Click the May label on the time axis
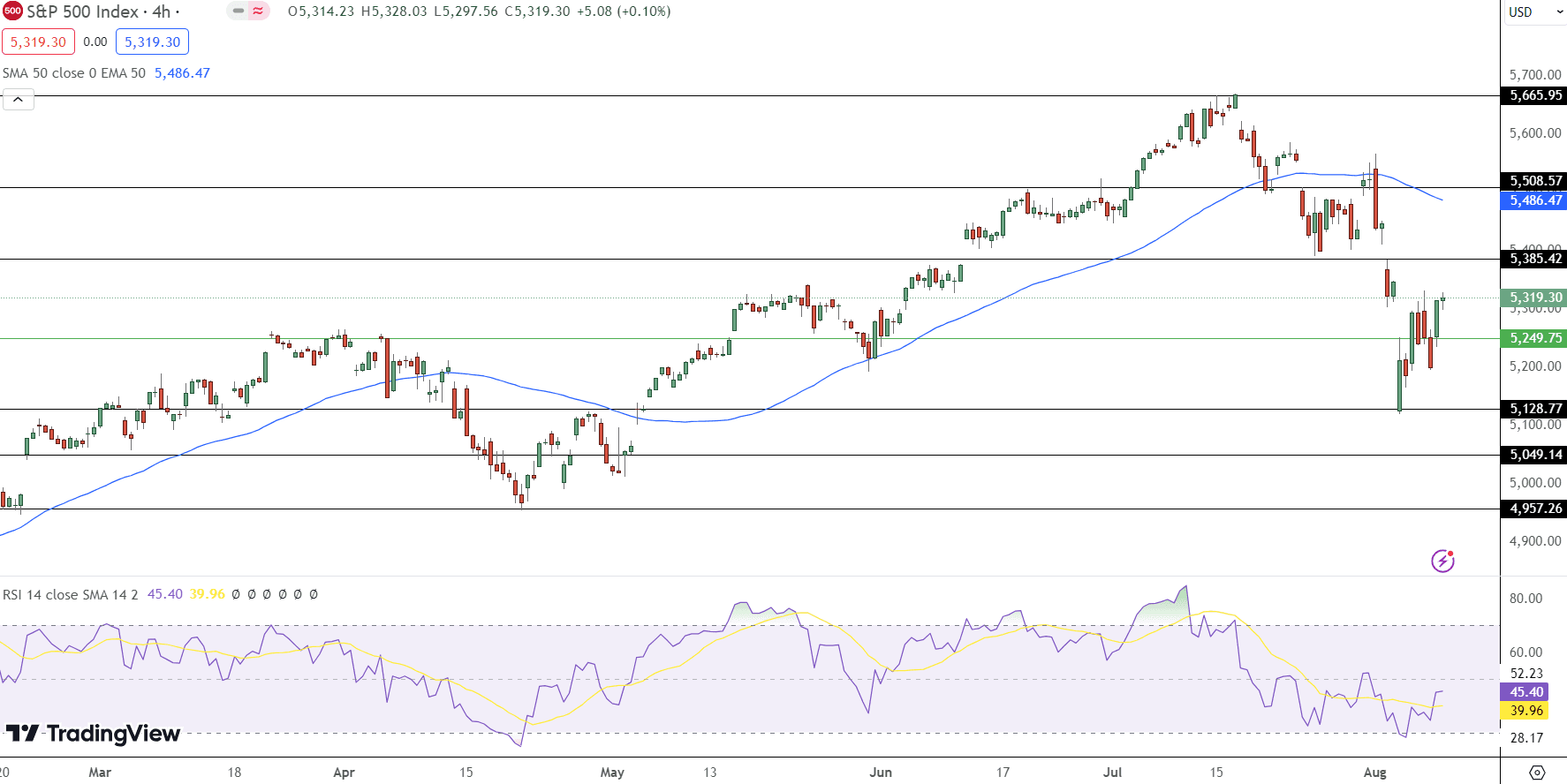The height and width of the screenshot is (784, 1567). click(612, 773)
